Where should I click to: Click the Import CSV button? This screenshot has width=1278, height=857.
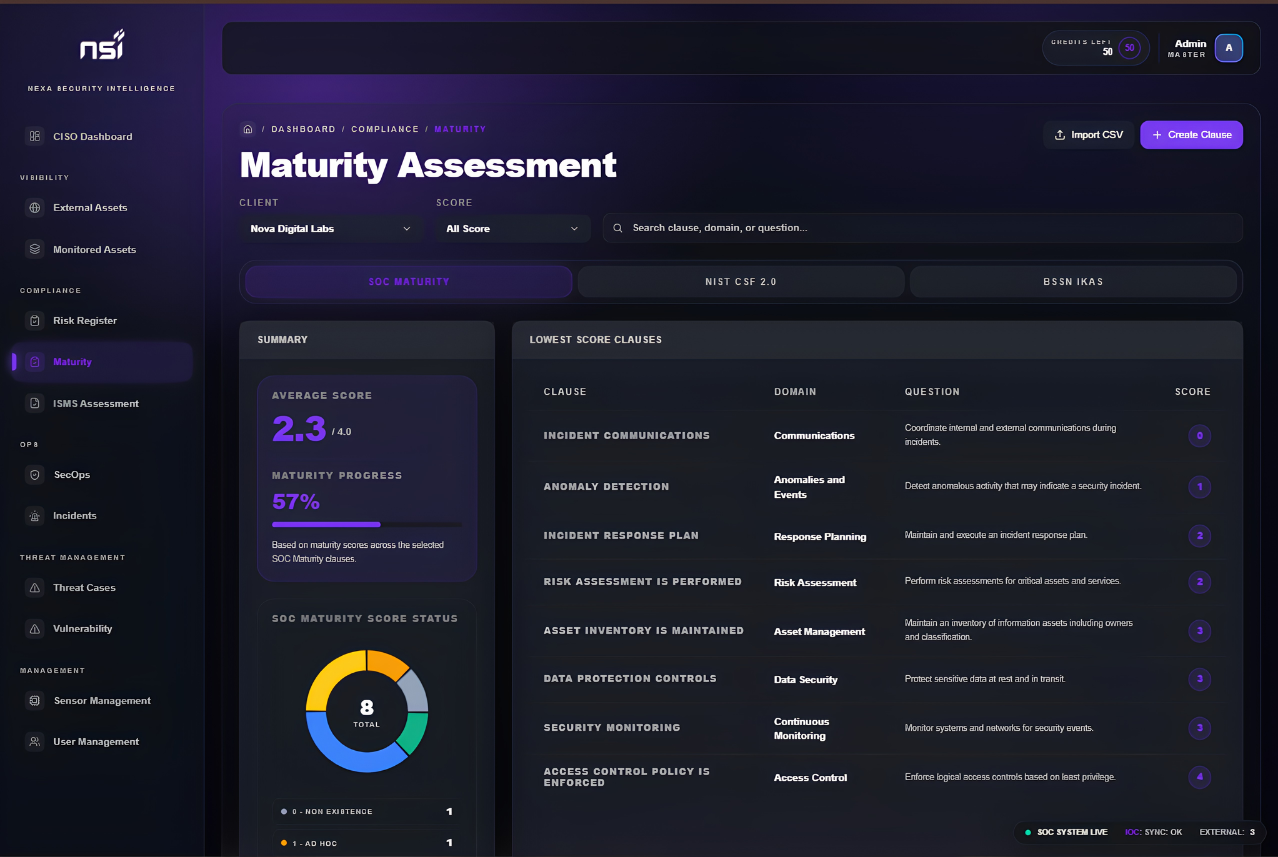pyautogui.click(x=1088, y=135)
